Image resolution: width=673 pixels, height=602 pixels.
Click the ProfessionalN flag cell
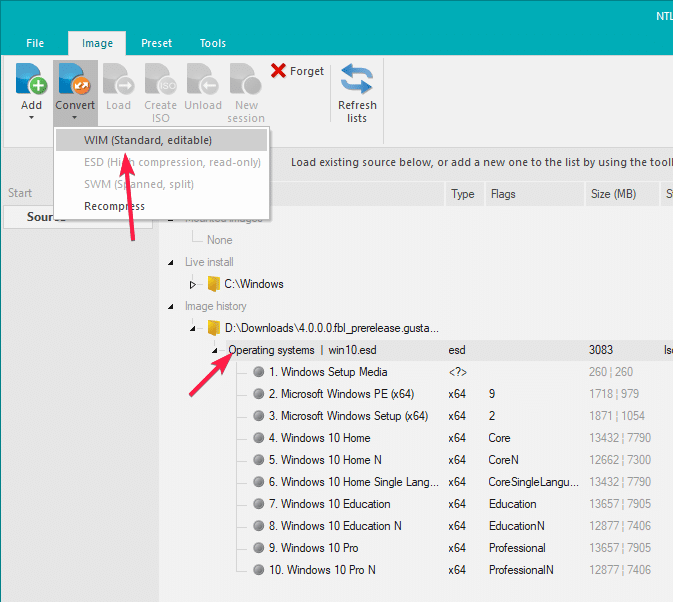(521, 570)
